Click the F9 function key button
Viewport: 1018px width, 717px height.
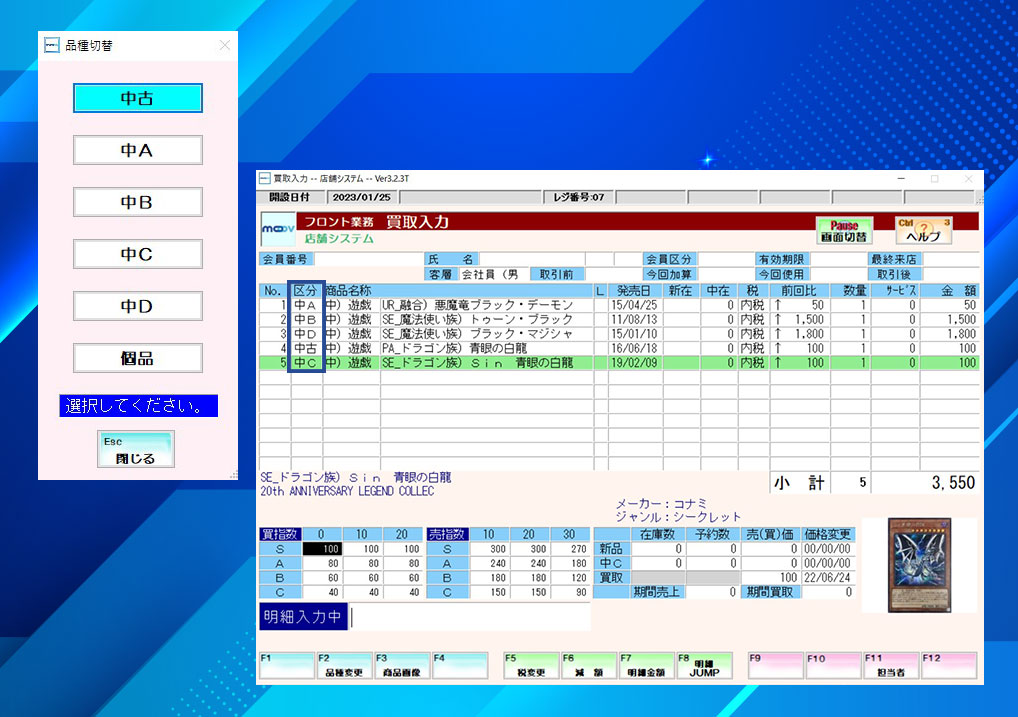pyautogui.click(x=776, y=666)
